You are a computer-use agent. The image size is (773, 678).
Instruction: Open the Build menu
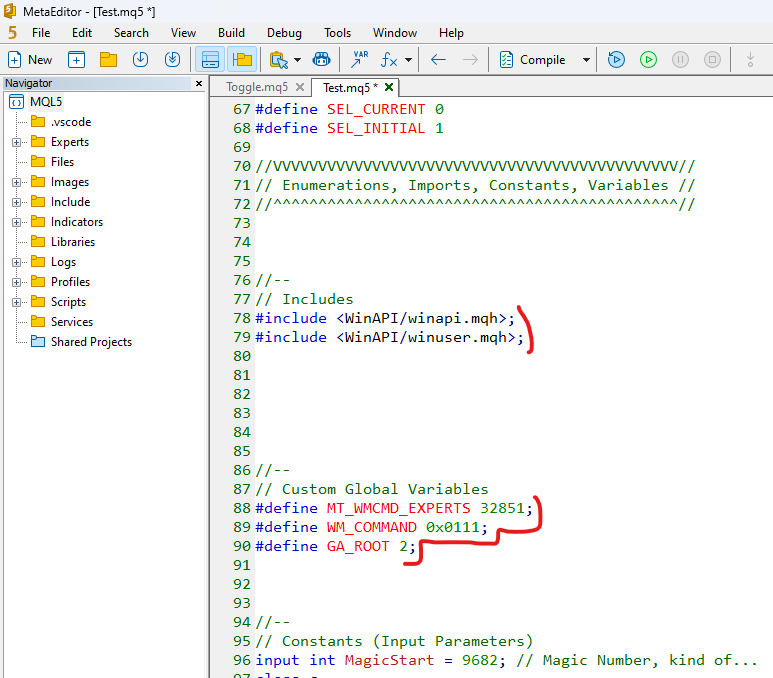231,33
